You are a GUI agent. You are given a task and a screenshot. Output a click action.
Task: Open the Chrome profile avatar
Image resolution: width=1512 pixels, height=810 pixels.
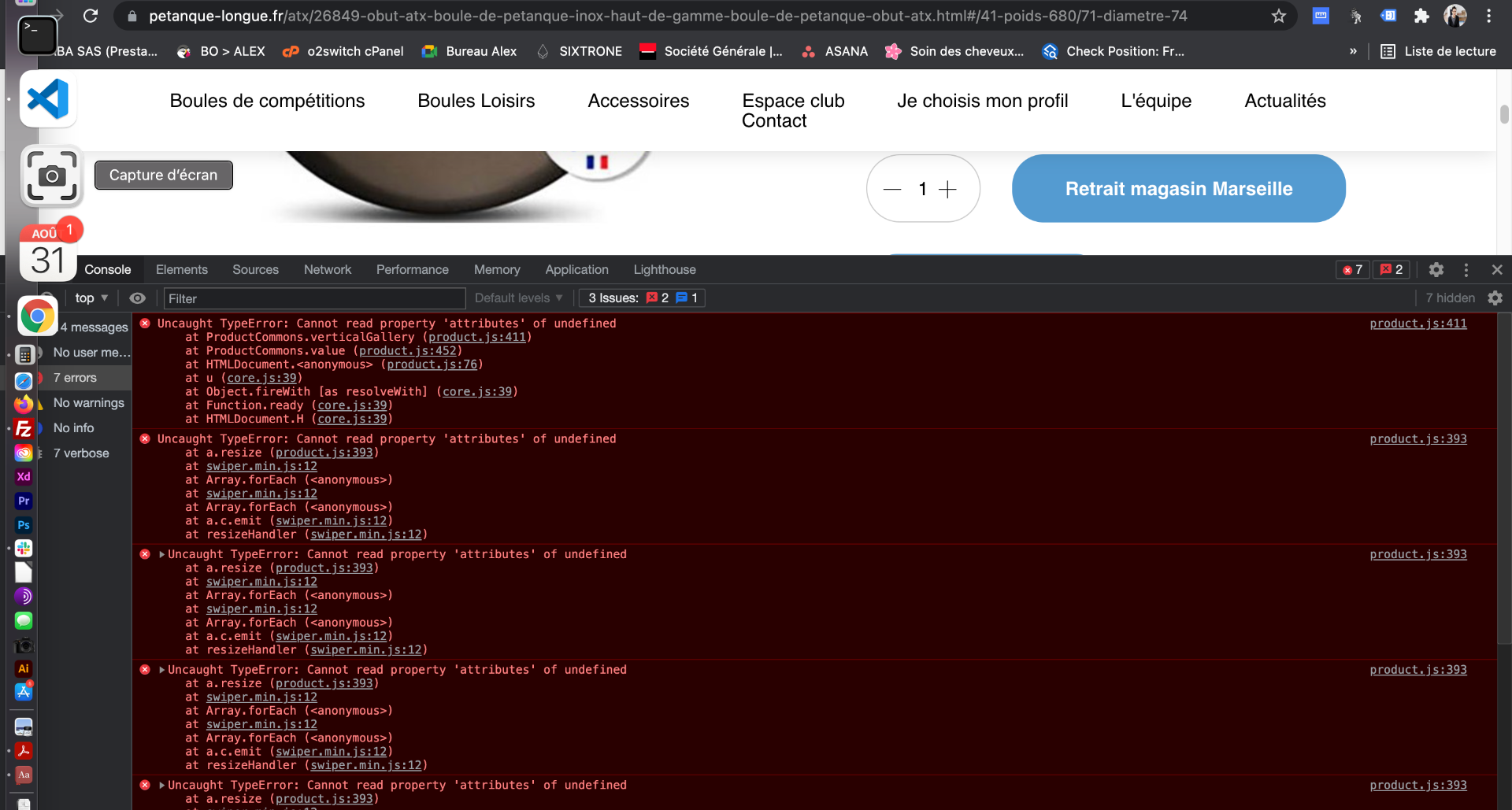pyautogui.click(x=1455, y=16)
